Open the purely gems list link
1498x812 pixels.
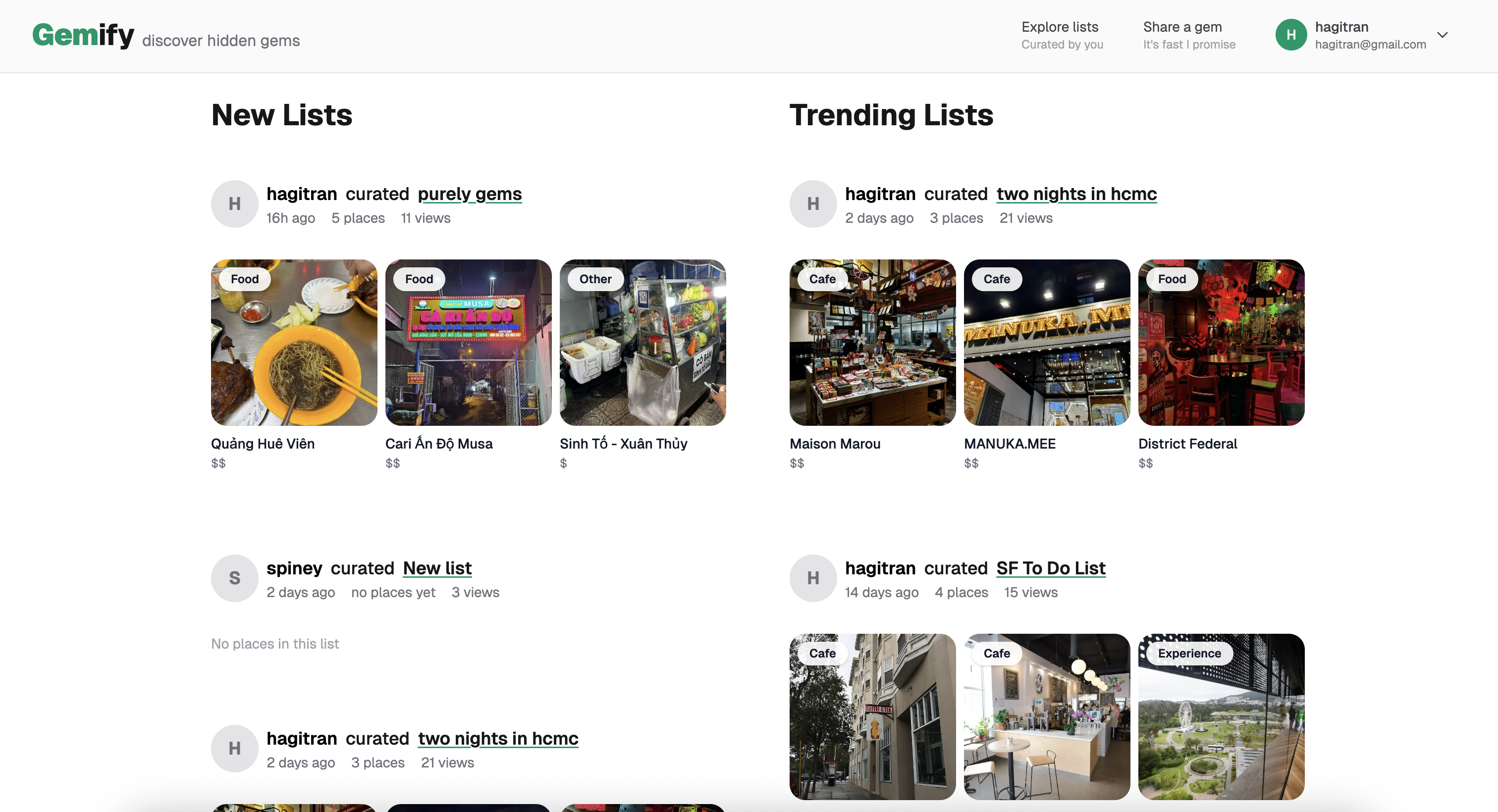point(469,194)
